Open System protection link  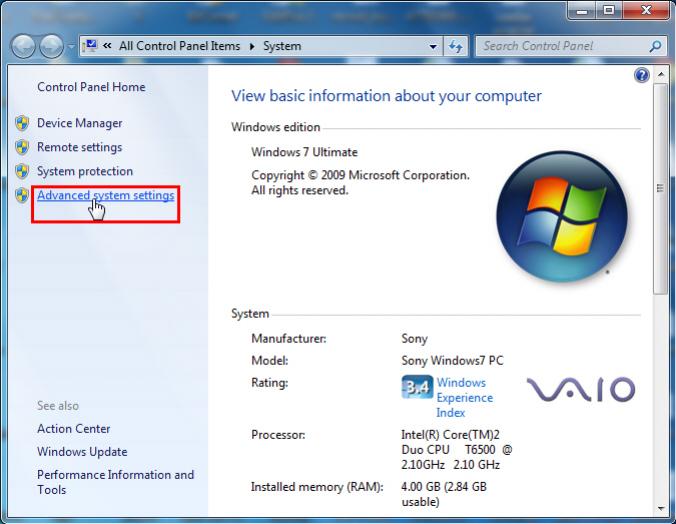(x=85, y=171)
